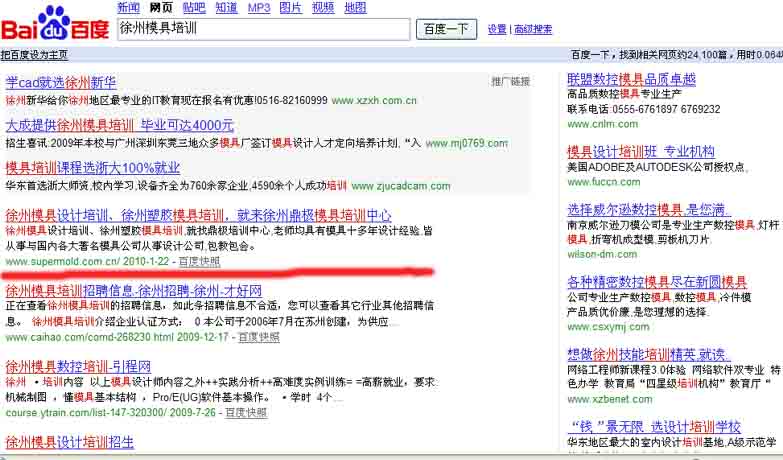This screenshot has width=783, height=460.
Task: Click the Baidu logo
Action: (55, 23)
